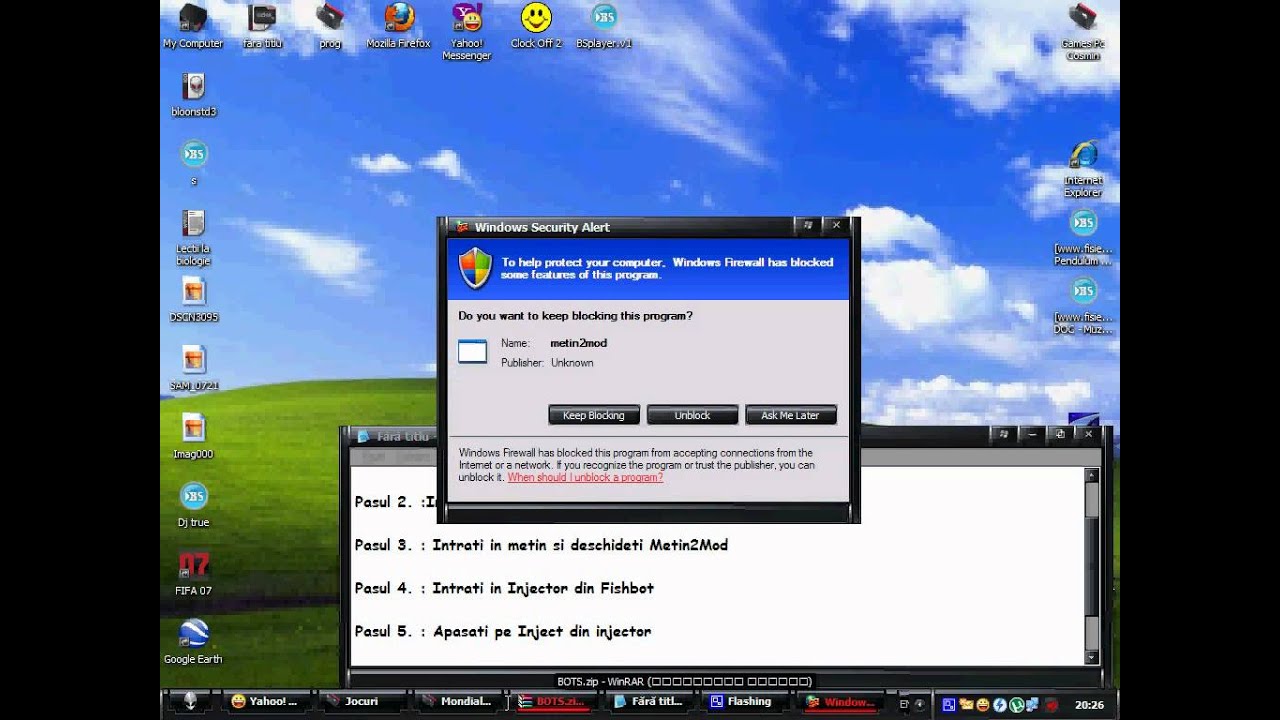The width and height of the screenshot is (1280, 720).
Task: Select the Clock Off 2 smiley icon
Action: [x=536, y=18]
